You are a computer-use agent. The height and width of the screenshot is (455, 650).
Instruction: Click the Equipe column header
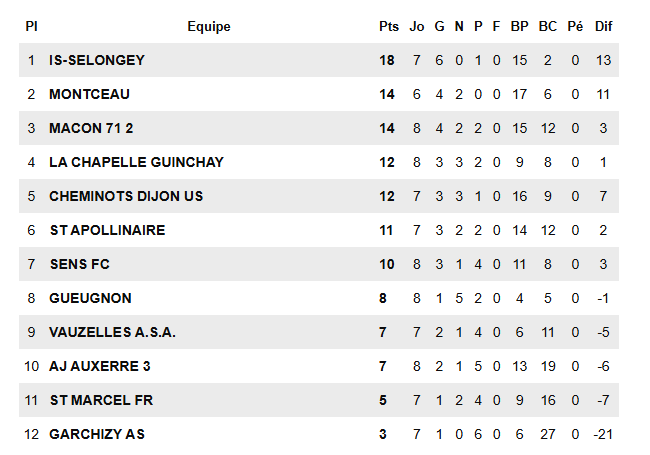[209, 26]
